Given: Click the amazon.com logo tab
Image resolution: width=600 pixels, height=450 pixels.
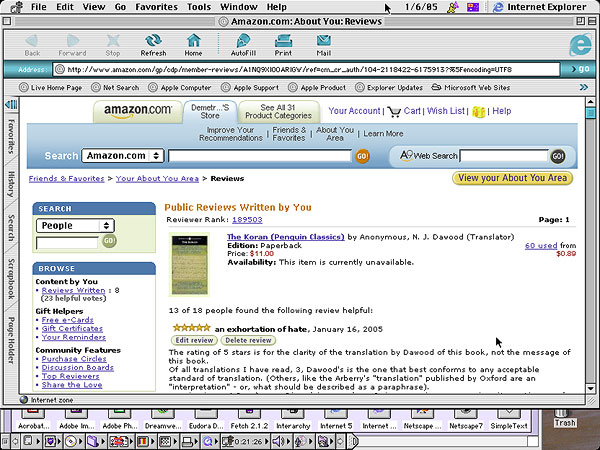Looking at the screenshot, I should (137, 112).
